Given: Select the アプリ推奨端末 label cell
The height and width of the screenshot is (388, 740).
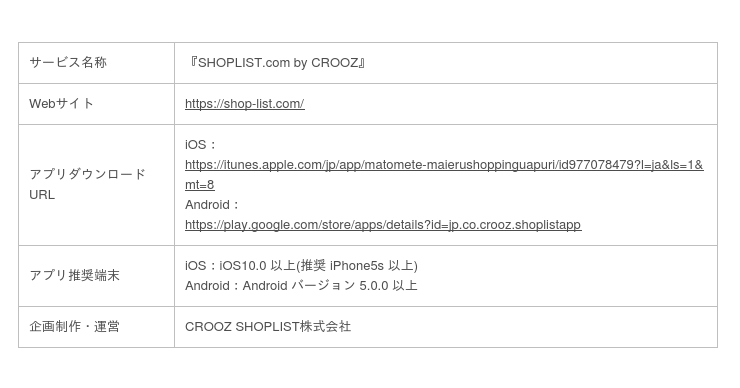Looking at the screenshot, I should (x=96, y=276).
